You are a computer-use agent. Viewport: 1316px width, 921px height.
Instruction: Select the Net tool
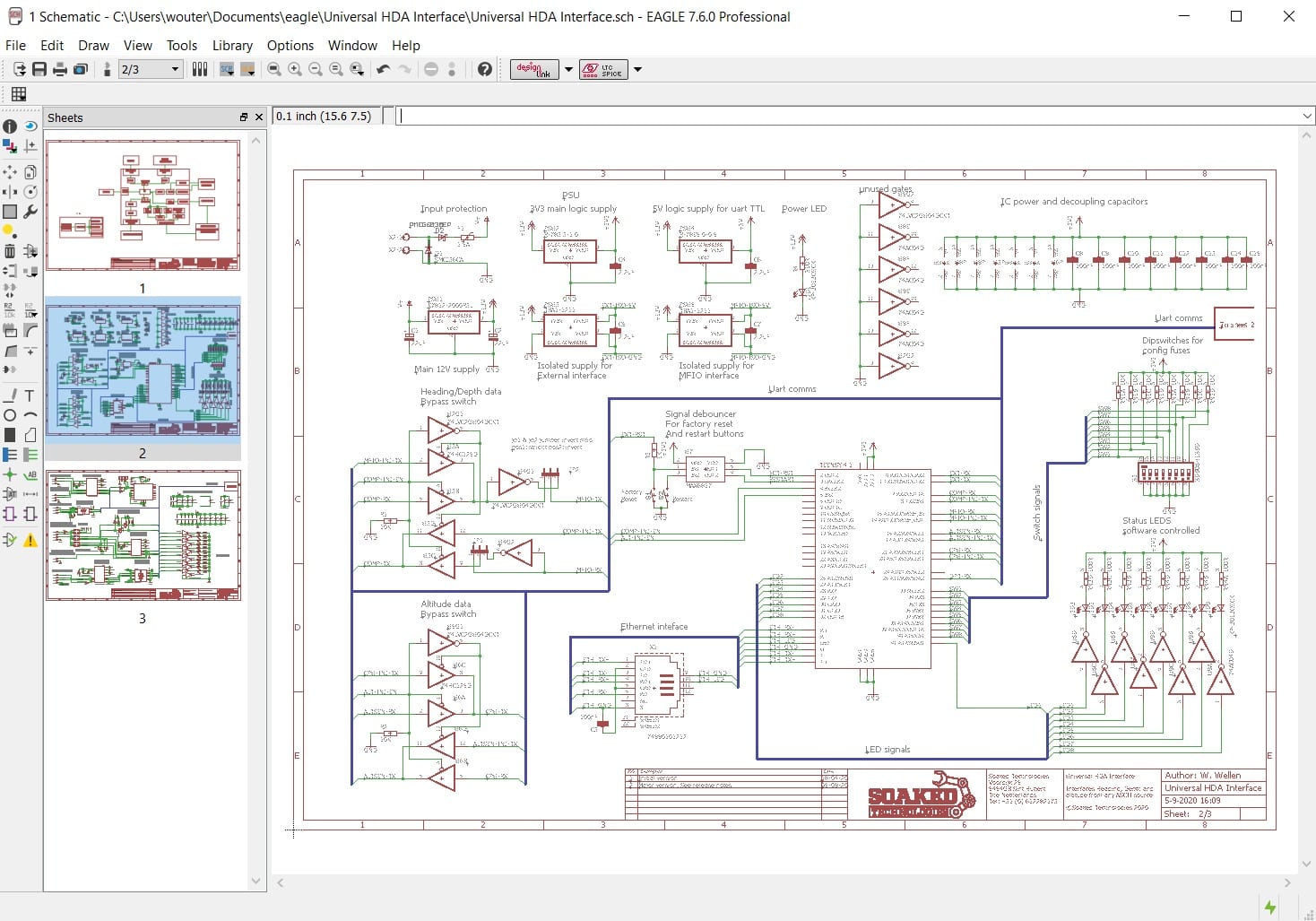[x=30, y=455]
